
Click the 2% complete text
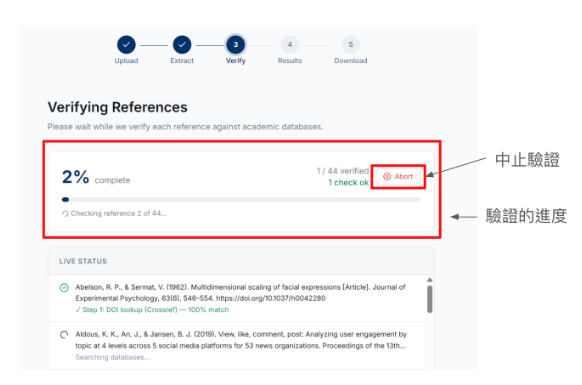(x=96, y=177)
